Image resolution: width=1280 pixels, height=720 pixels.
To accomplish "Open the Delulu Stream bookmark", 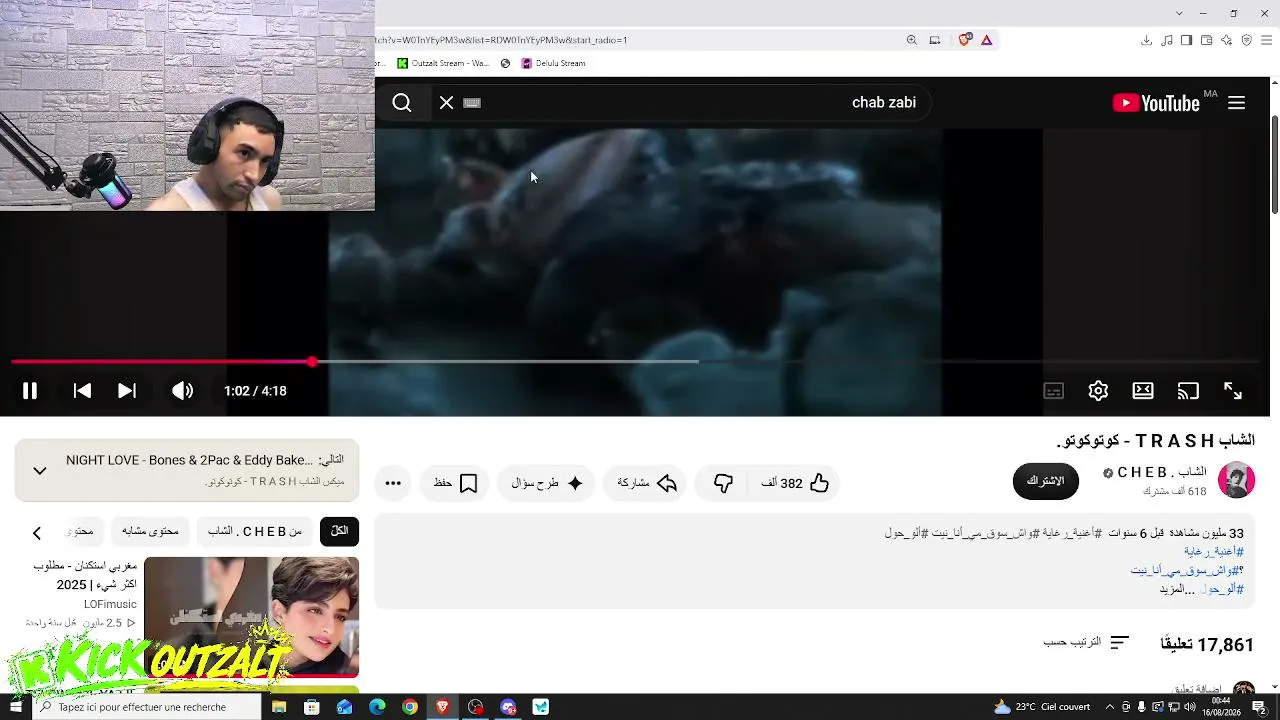I will point(553,63).
